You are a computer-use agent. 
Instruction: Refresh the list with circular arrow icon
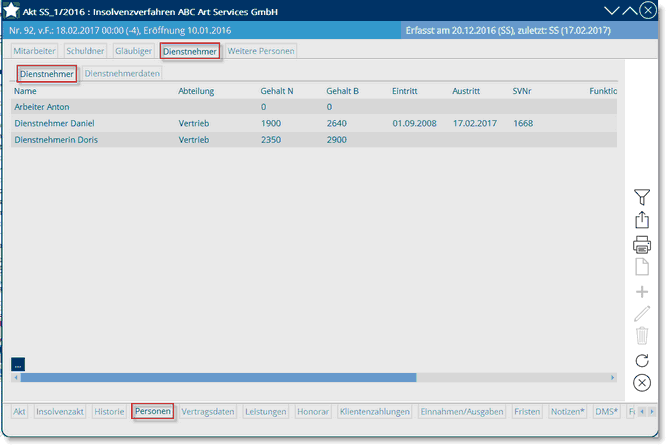coord(642,360)
